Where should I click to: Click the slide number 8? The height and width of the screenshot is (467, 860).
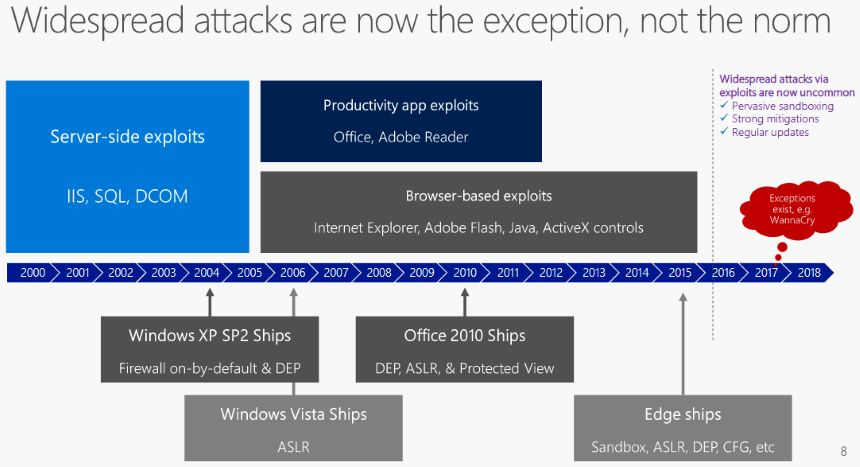coord(844,452)
